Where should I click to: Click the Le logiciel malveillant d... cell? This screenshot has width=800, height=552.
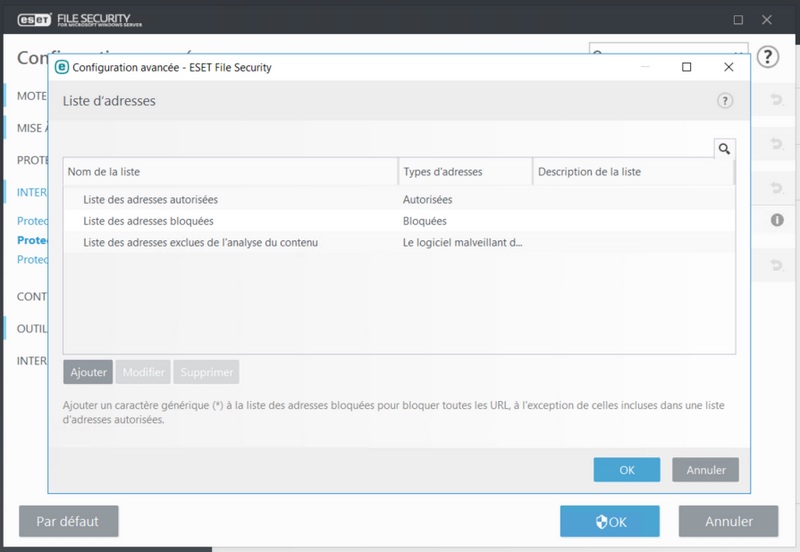[x=462, y=242]
